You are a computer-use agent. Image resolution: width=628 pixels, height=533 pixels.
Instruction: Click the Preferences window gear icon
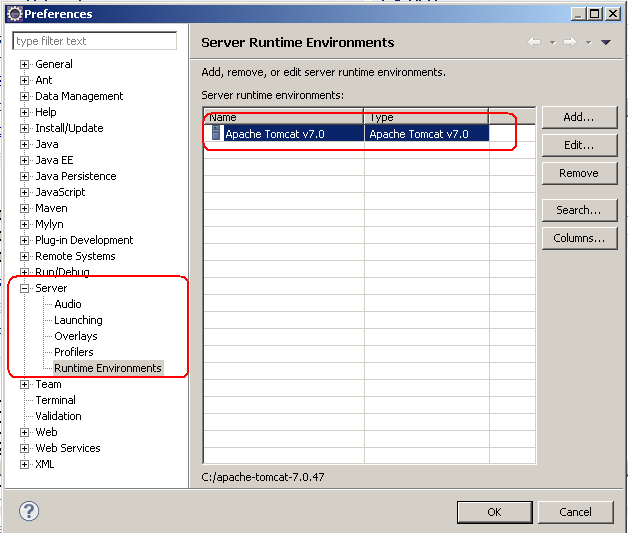pyautogui.click(x=15, y=14)
